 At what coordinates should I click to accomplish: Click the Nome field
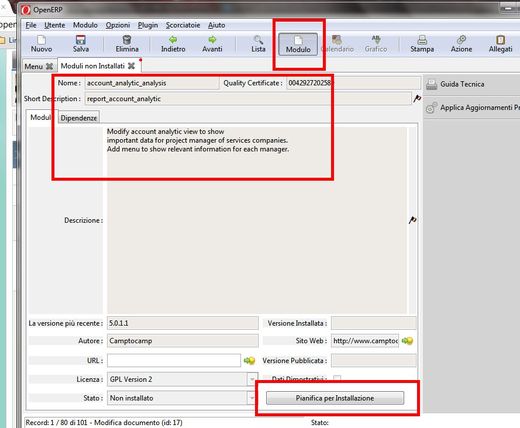click(x=152, y=83)
